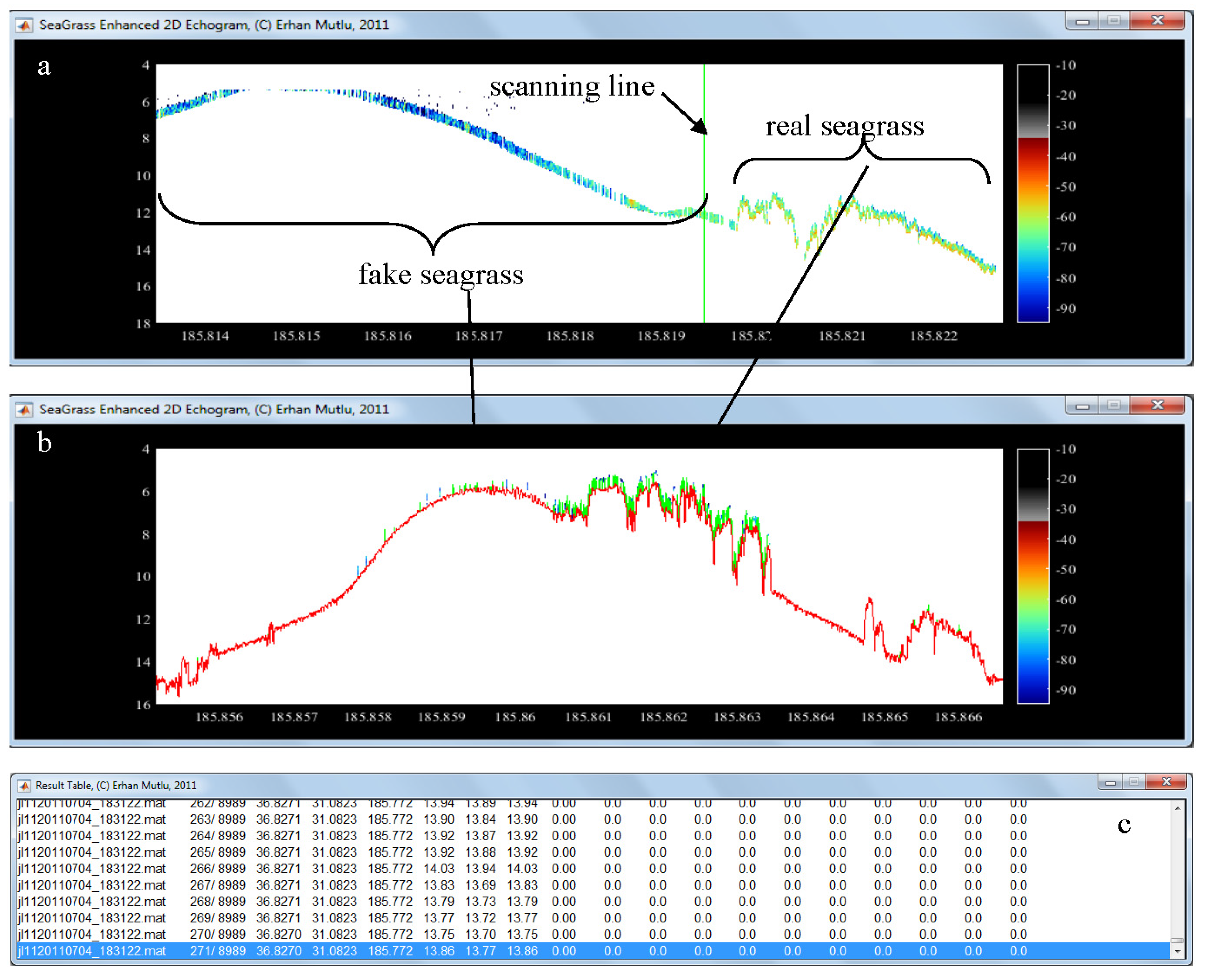
Task: Close the echogram window labeled b
Action: point(1157,405)
